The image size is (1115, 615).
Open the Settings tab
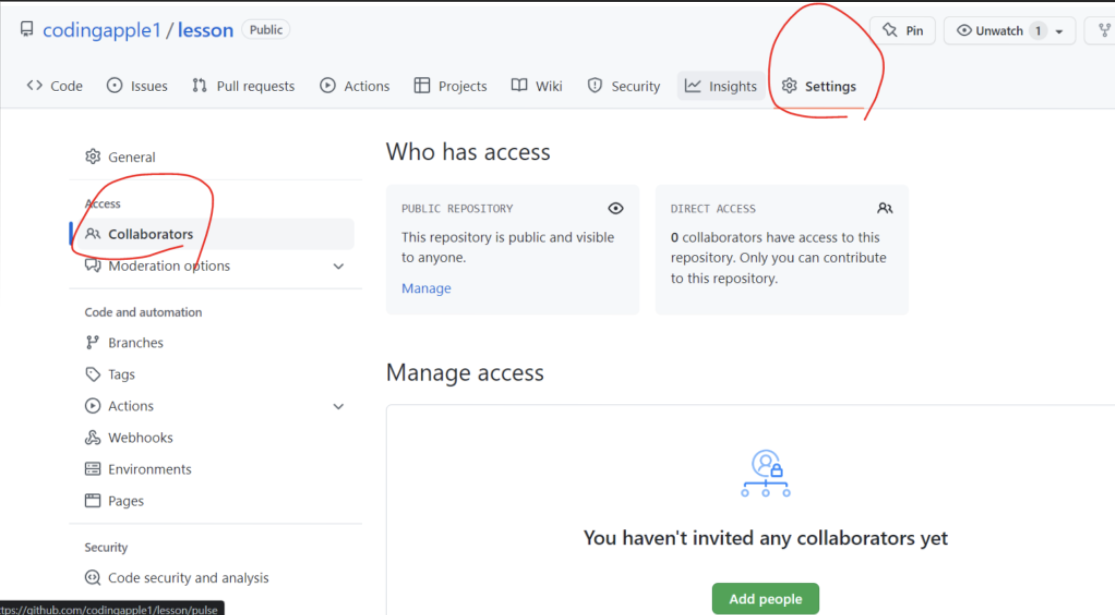click(x=818, y=86)
